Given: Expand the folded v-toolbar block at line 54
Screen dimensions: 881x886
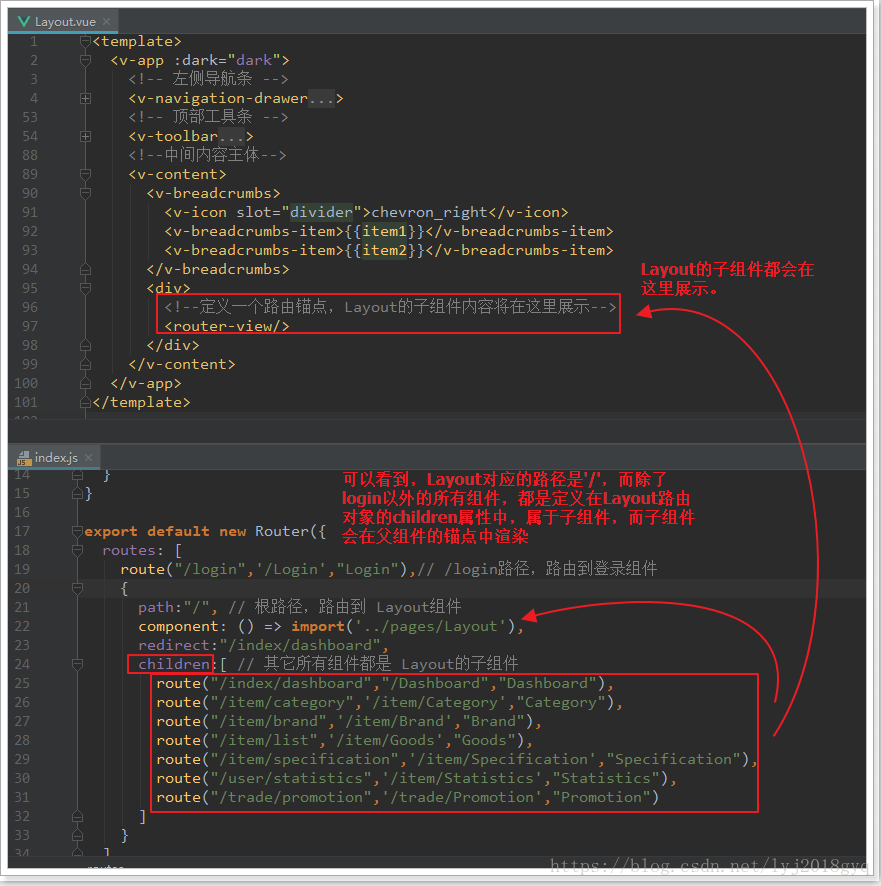Looking at the screenshot, I should [85, 136].
